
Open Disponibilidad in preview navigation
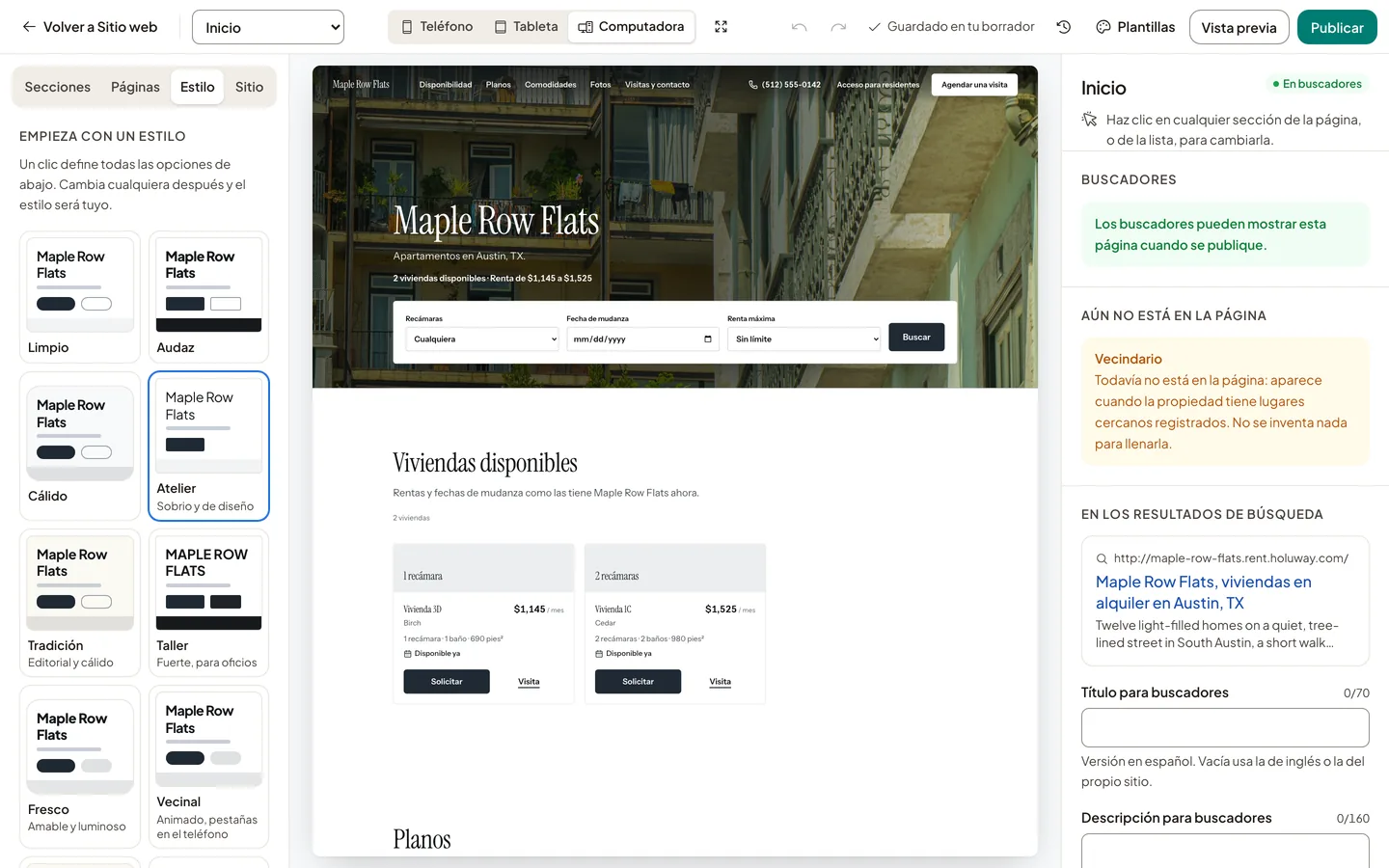[x=446, y=85]
